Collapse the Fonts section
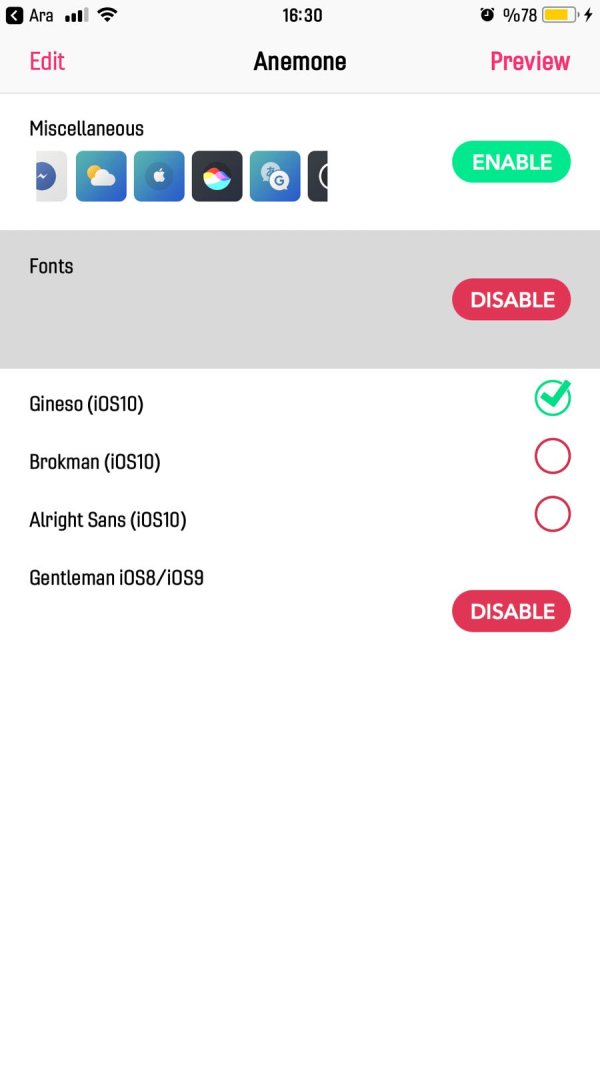 (51, 266)
